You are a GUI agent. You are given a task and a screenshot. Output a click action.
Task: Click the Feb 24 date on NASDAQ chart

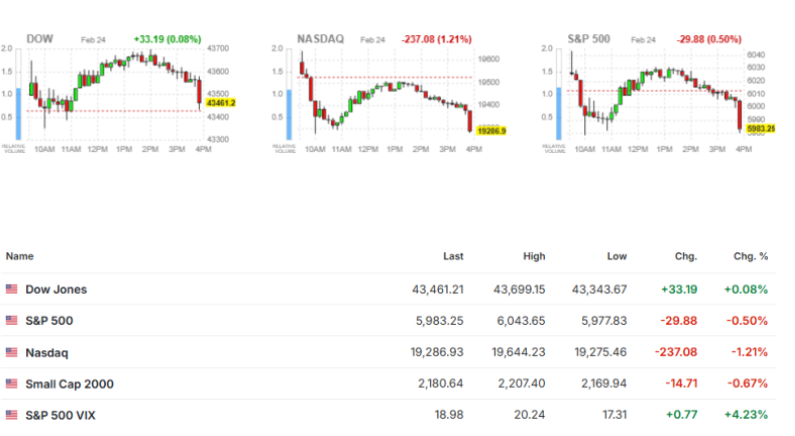(373, 40)
